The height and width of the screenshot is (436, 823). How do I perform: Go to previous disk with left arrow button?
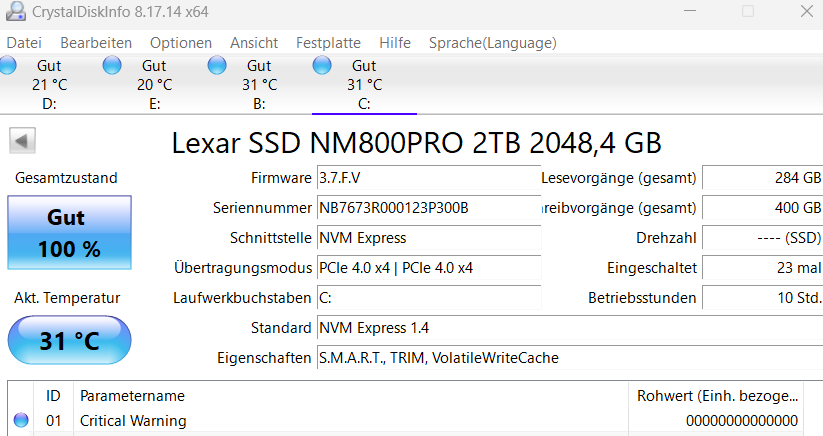22,141
